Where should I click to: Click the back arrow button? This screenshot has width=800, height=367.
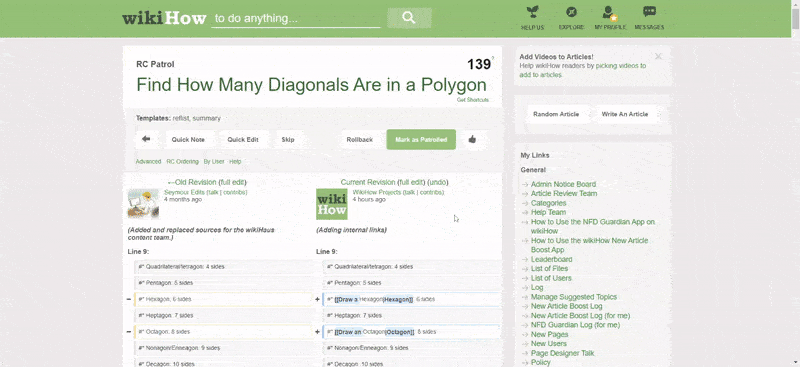pyautogui.click(x=146, y=139)
